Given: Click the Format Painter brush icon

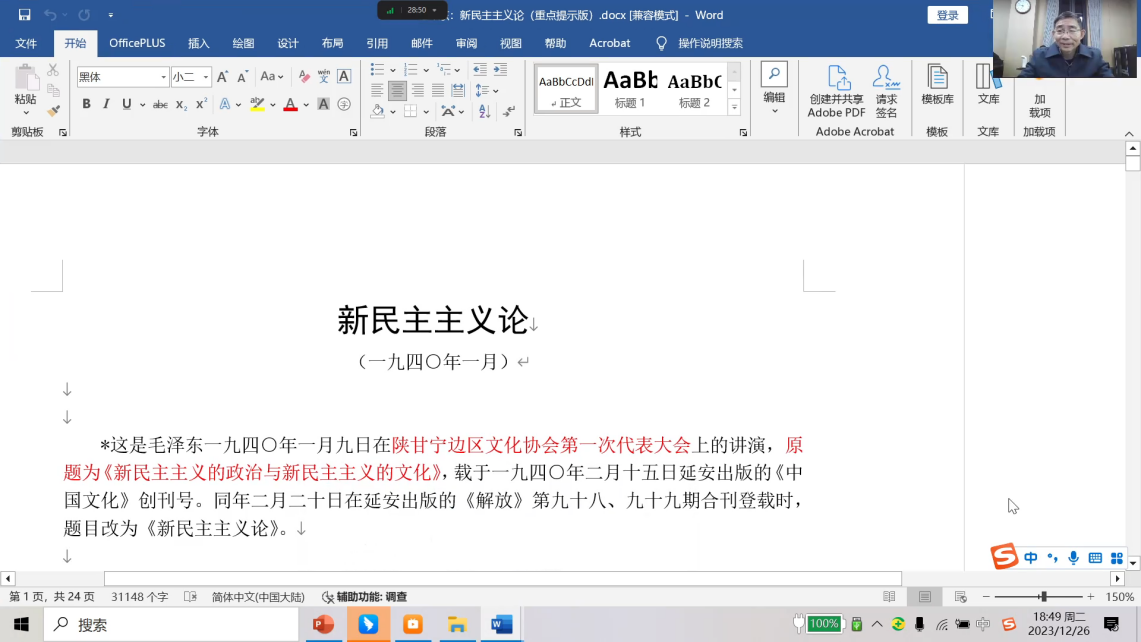Looking at the screenshot, I should coord(53,110).
